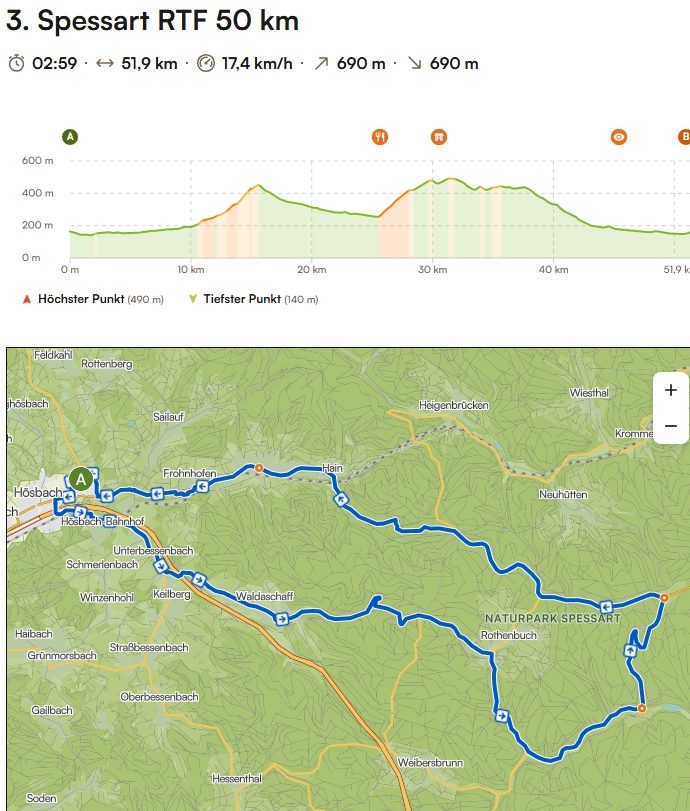This screenshot has height=811, width=690.
Task: Click the direction arrow near Hain
Action: coord(341,498)
